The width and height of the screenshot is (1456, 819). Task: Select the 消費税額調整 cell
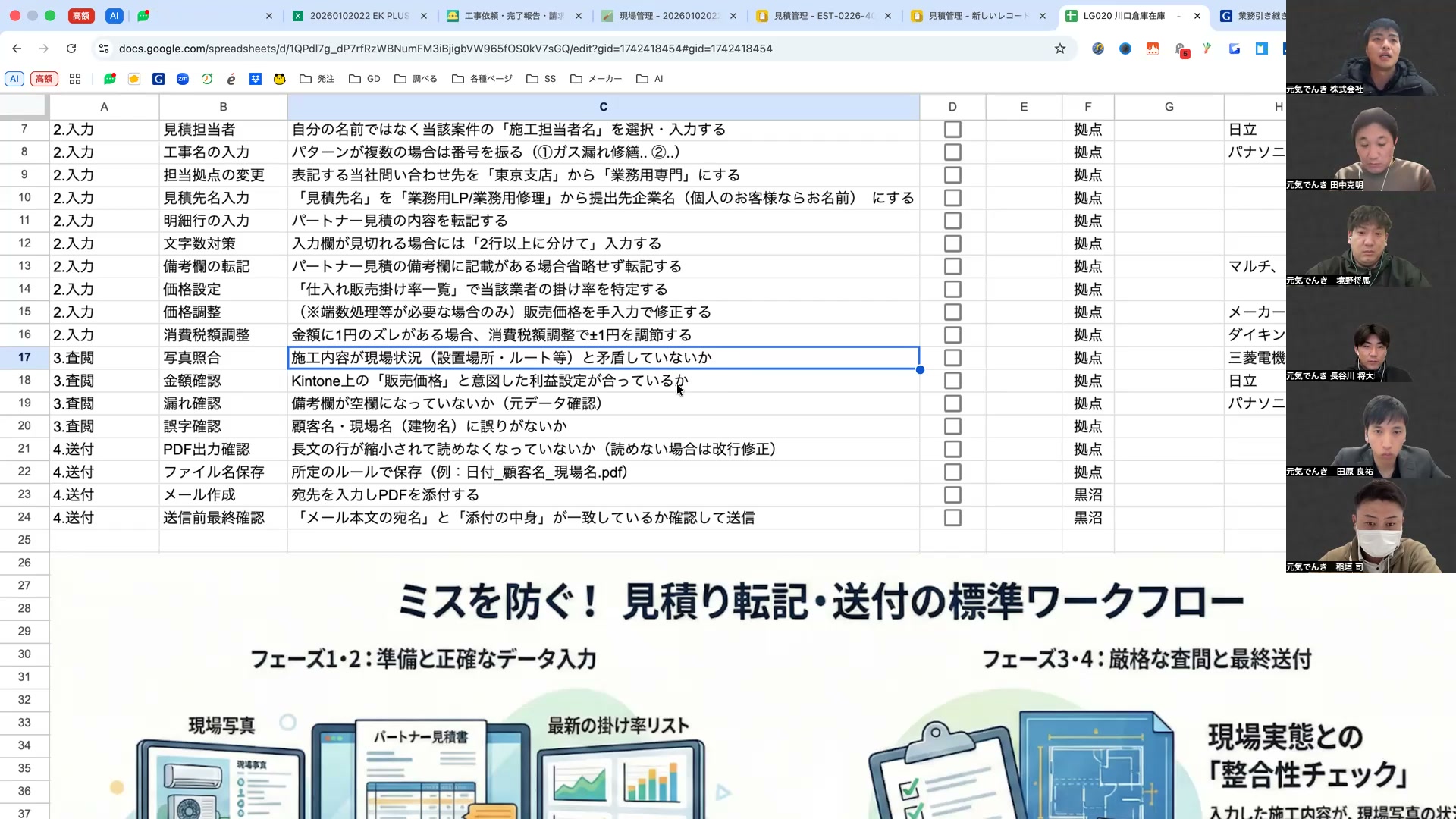(223, 335)
